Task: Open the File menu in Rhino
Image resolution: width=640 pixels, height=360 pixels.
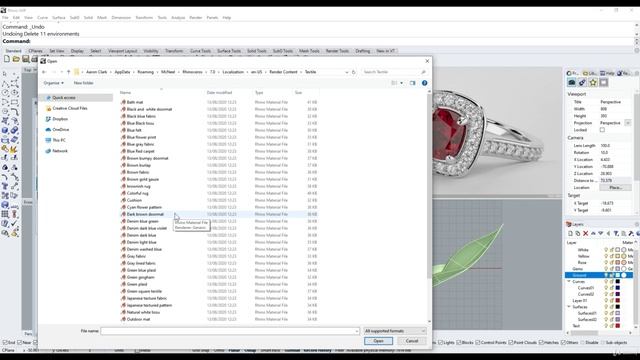Action: (5, 18)
